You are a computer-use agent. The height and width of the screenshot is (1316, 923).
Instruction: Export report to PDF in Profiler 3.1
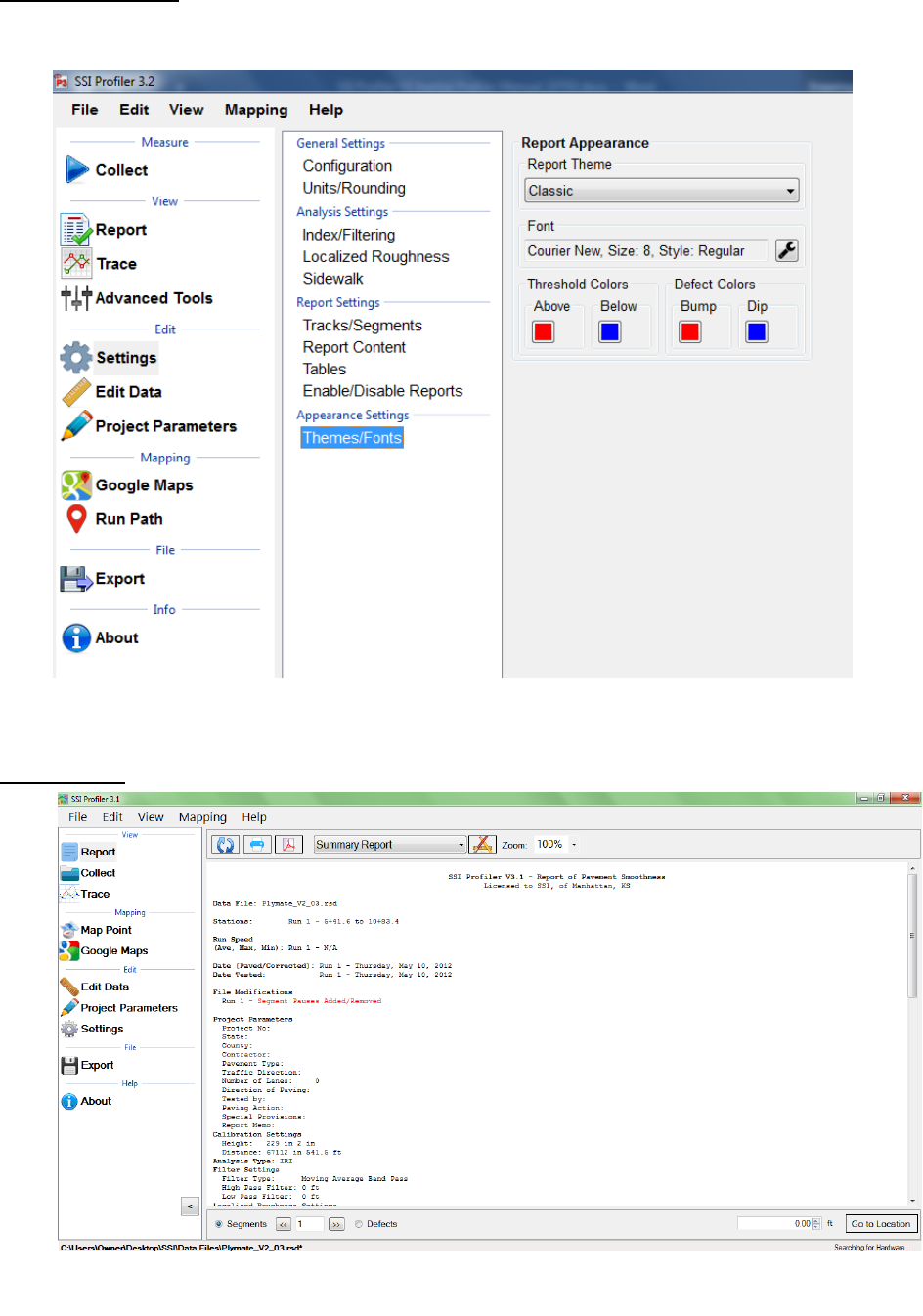(289, 845)
